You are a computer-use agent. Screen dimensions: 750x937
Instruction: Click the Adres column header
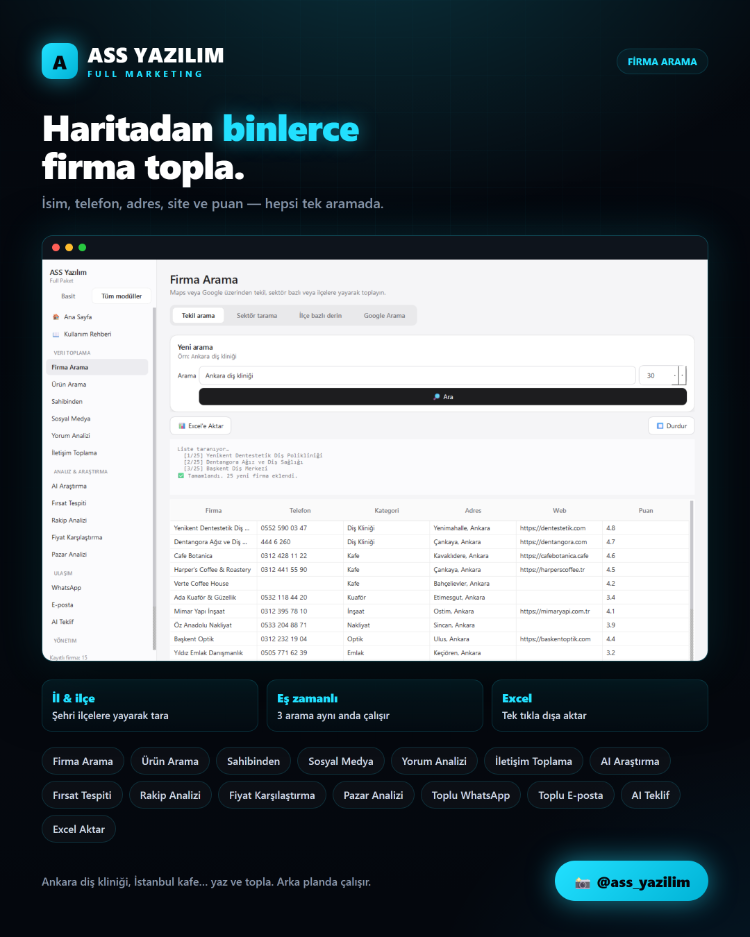pyautogui.click(x=473, y=511)
